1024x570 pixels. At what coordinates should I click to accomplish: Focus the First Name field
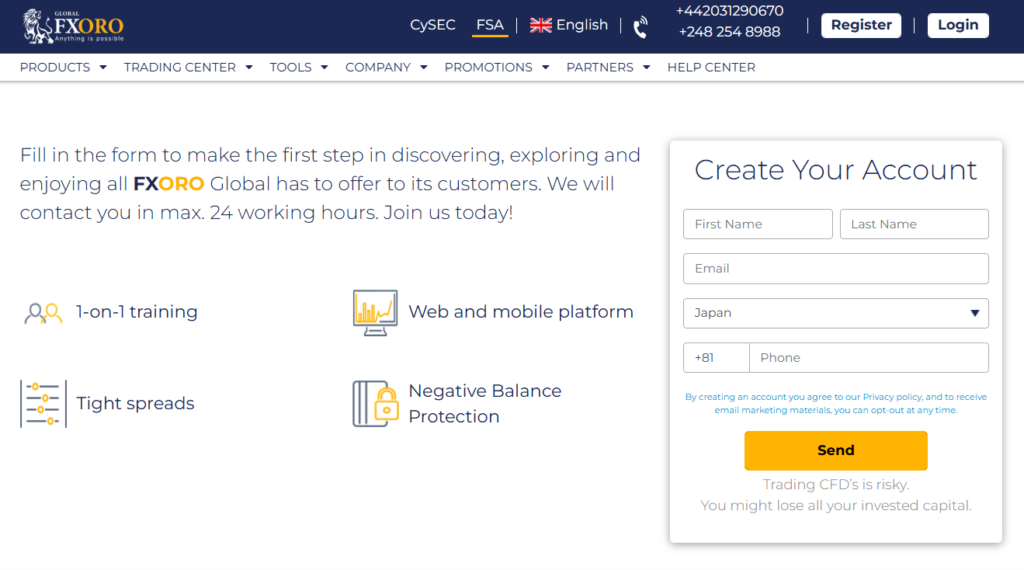(x=758, y=224)
